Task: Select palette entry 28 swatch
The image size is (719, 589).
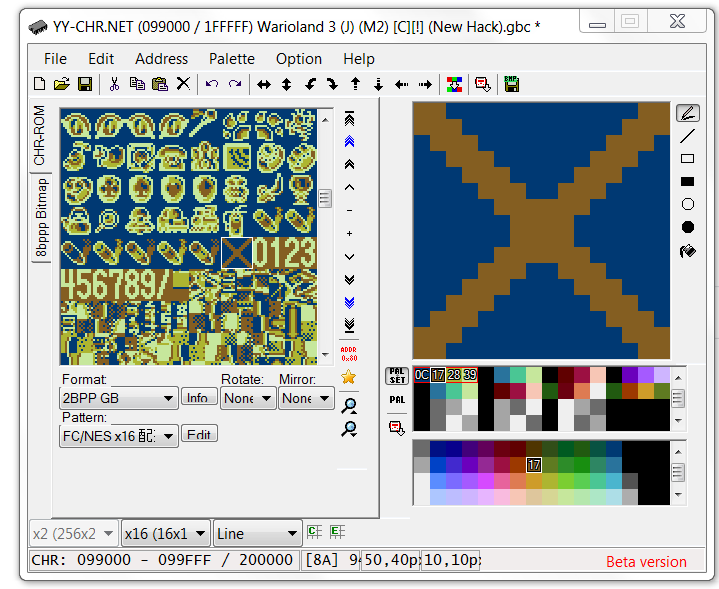Action: tap(454, 375)
